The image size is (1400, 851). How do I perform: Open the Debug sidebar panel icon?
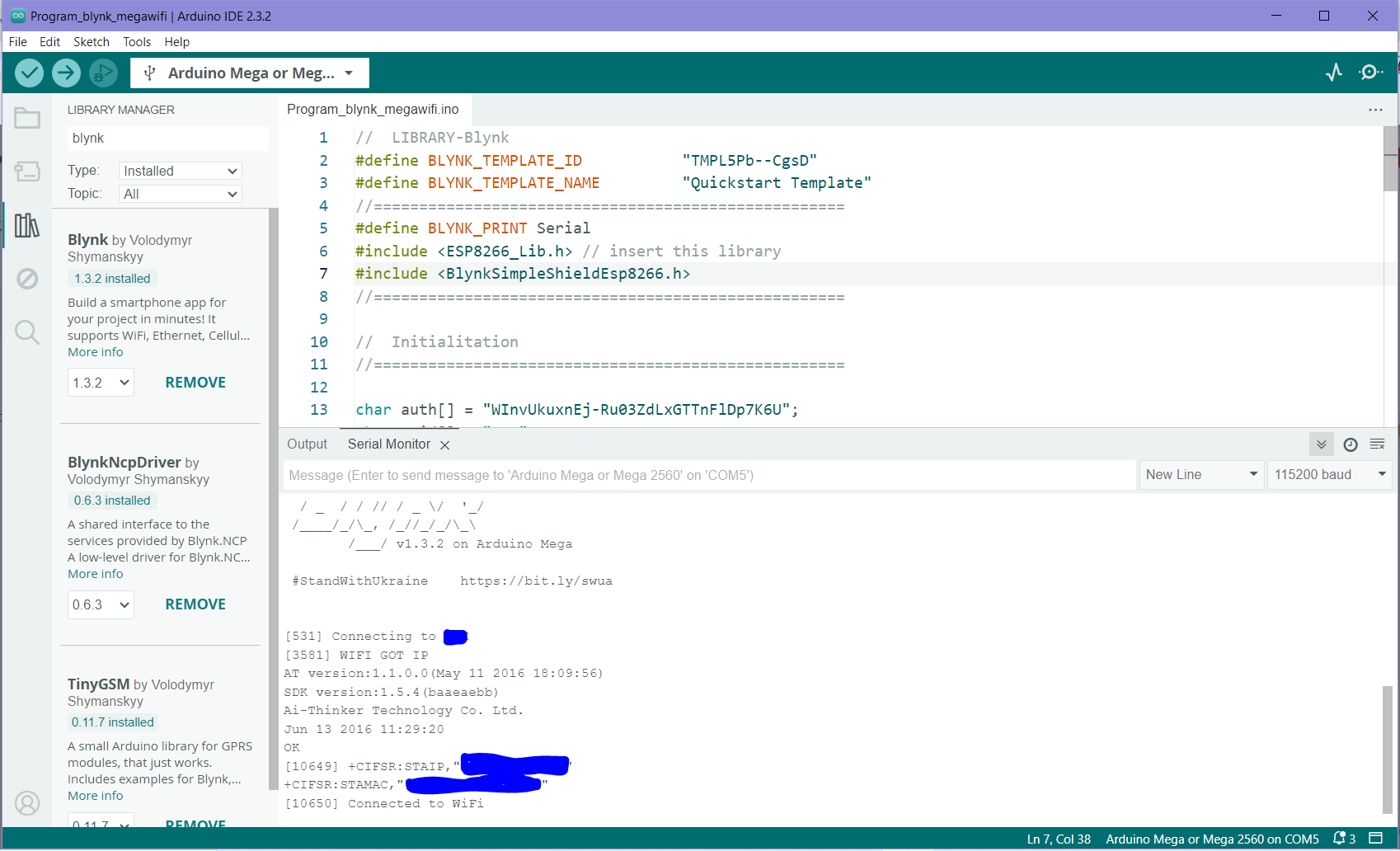click(27, 279)
